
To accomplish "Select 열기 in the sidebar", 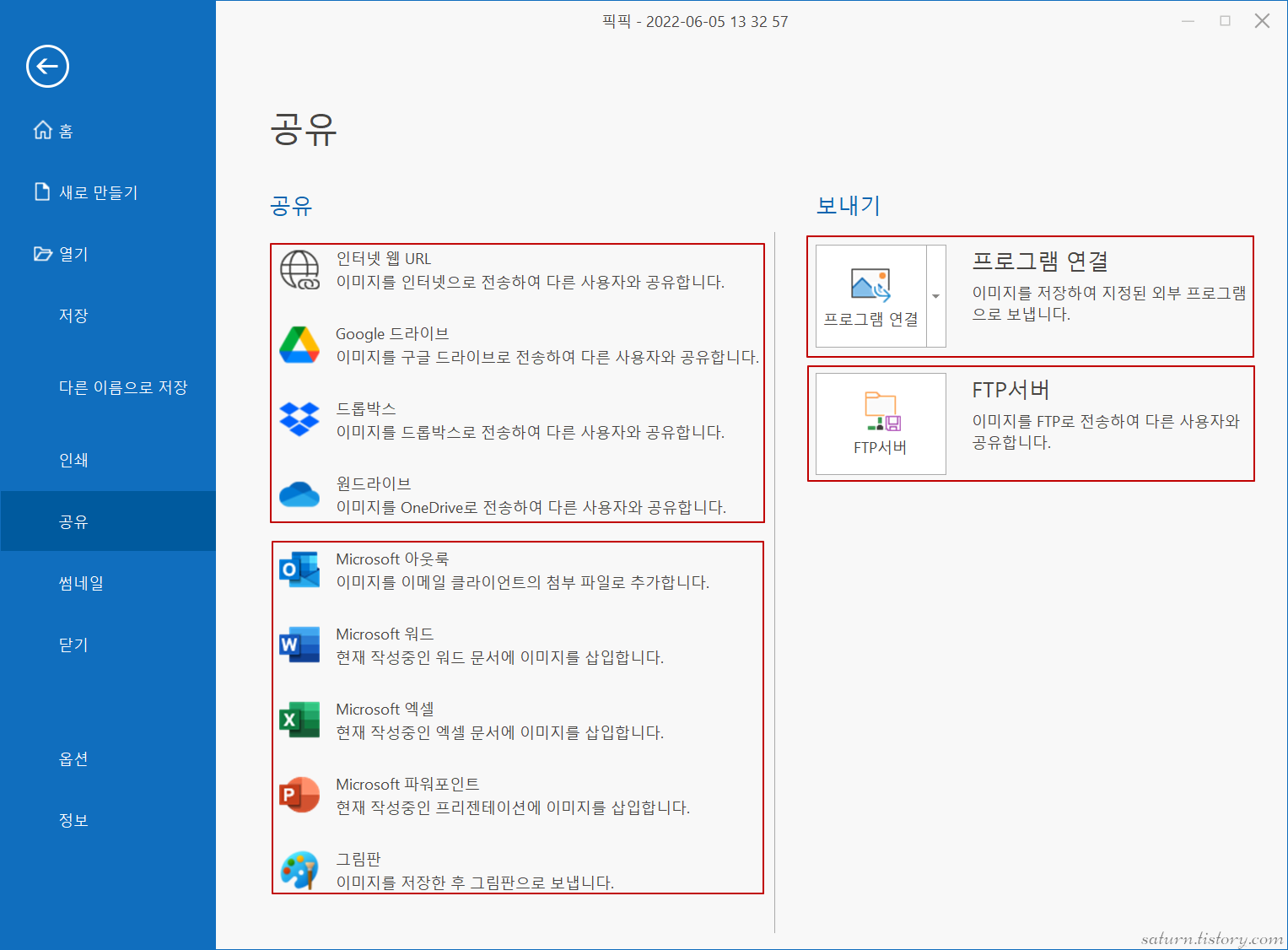I will click(x=108, y=254).
